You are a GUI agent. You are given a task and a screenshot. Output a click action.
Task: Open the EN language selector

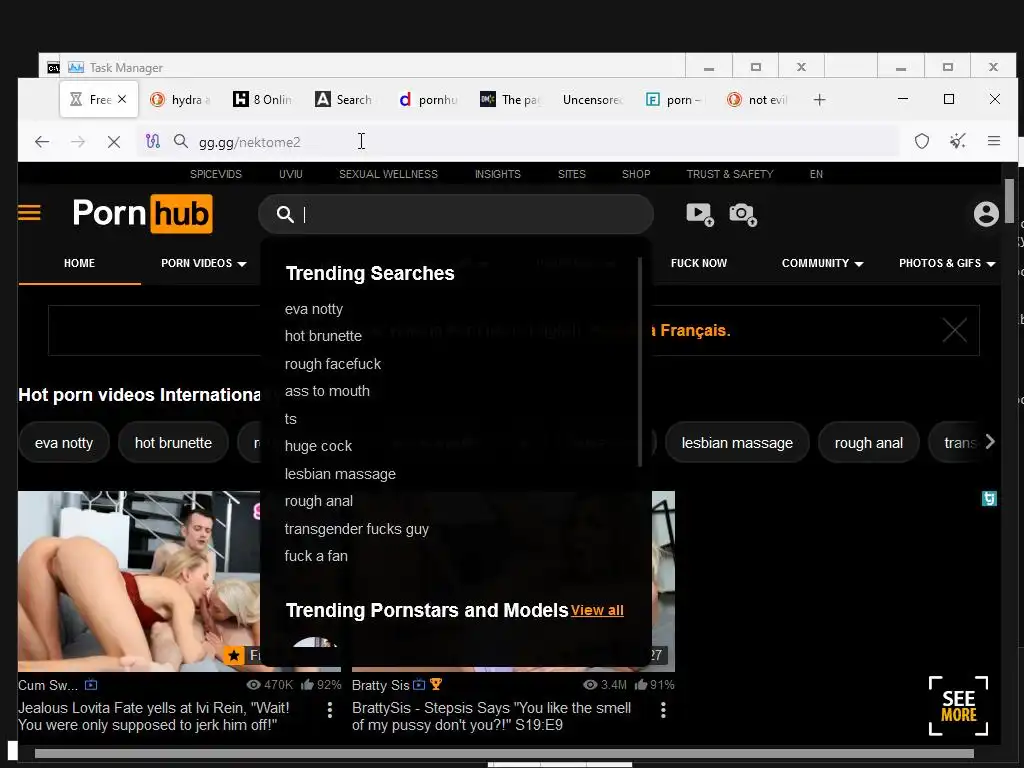coord(816,174)
